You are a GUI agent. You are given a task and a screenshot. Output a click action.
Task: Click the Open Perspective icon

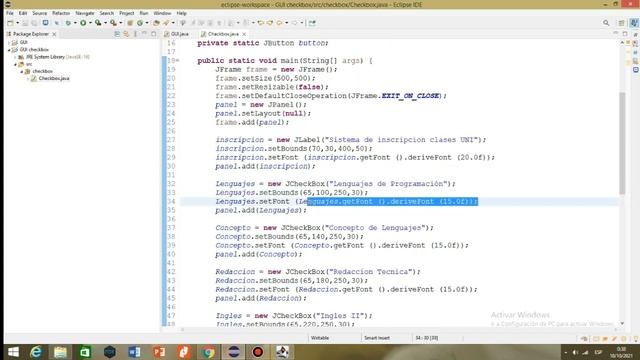coord(622,23)
